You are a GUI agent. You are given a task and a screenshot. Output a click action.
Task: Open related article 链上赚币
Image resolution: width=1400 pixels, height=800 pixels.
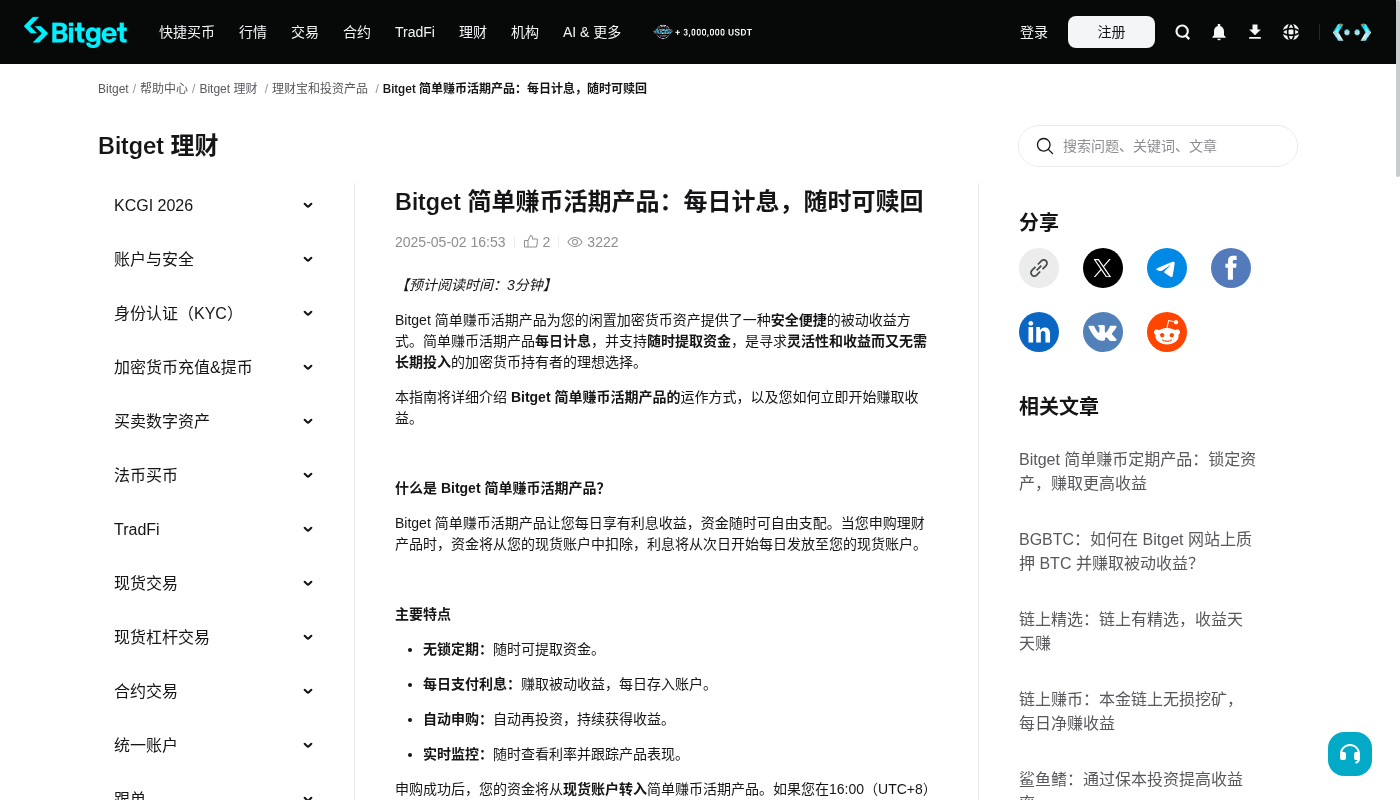click(x=1129, y=711)
